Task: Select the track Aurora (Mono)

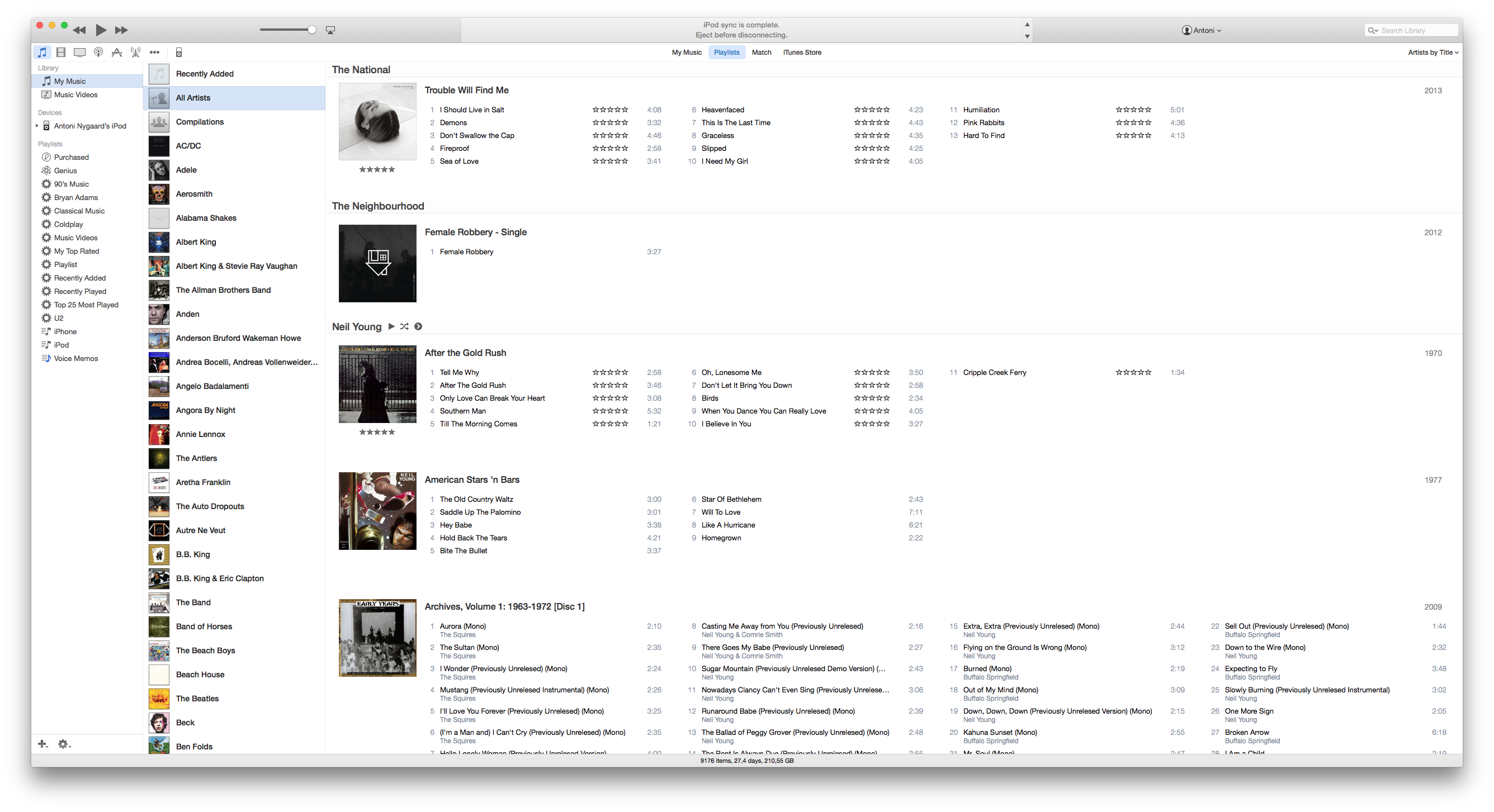Action: pos(463,626)
